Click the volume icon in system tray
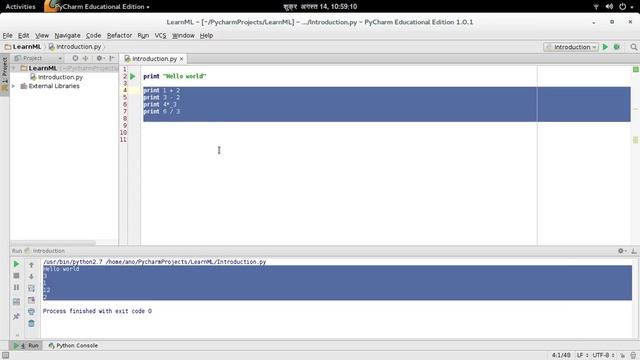 (609, 7)
